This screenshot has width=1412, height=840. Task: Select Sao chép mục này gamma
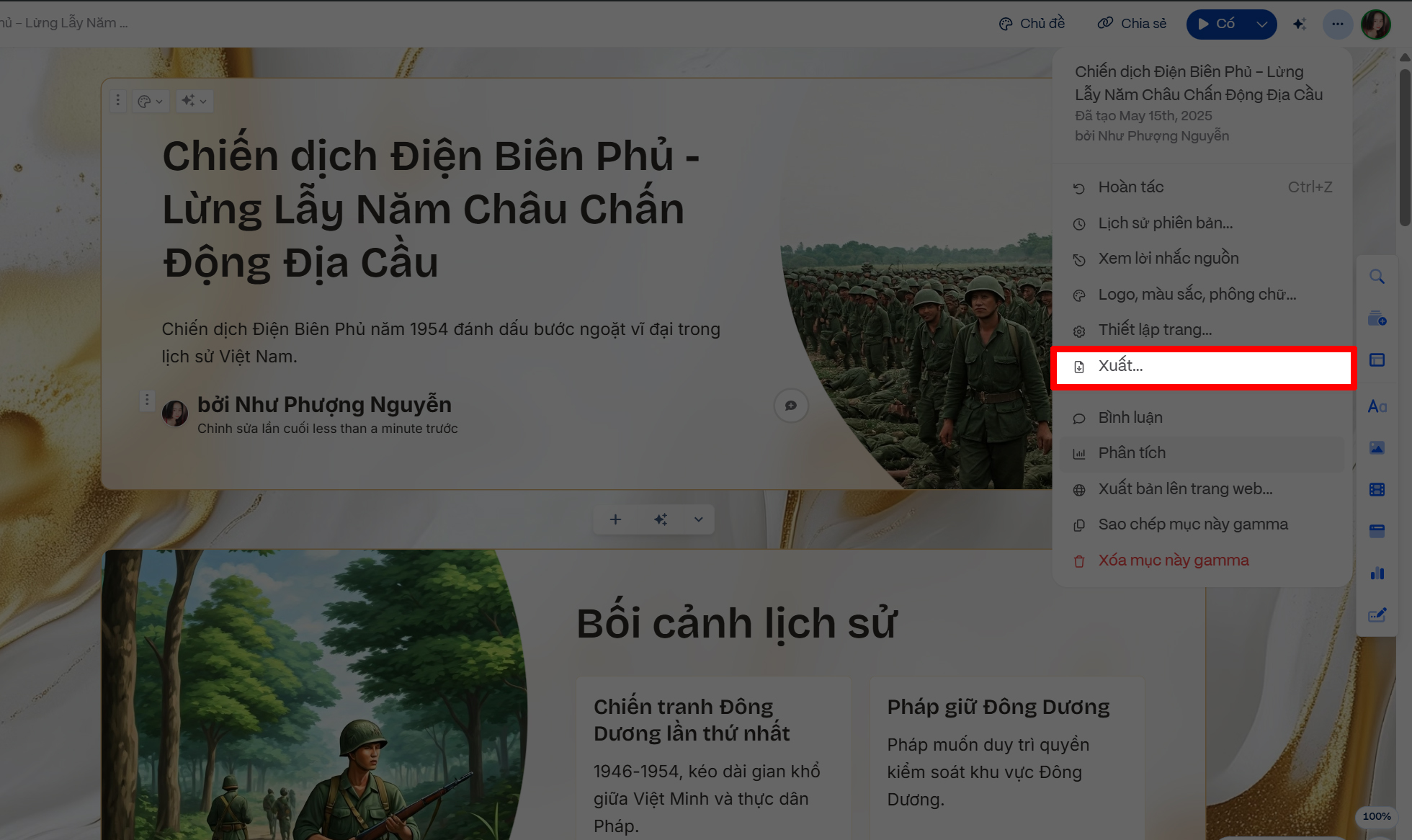(1202, 524)
